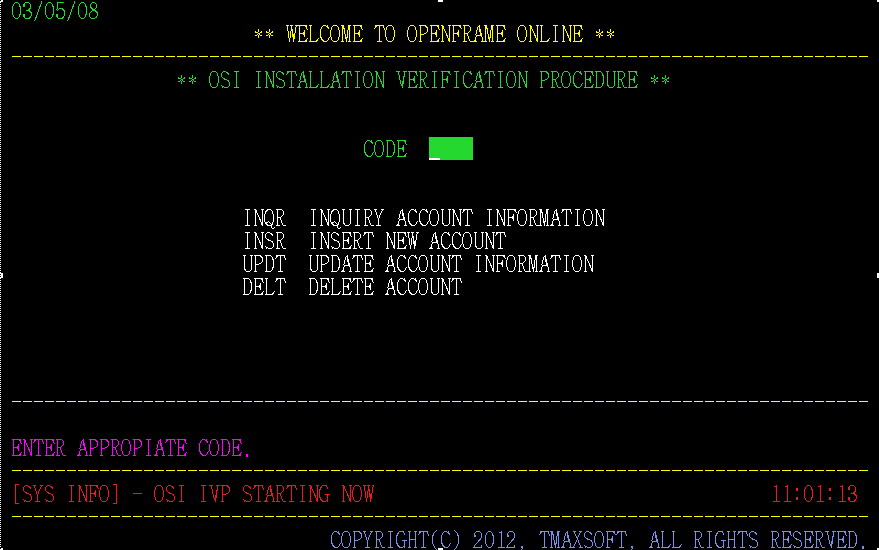Viewport: 879px width, 550px height.
Task: Click the CODE field label
Action: pyautogui.click(x=385, y=149)
